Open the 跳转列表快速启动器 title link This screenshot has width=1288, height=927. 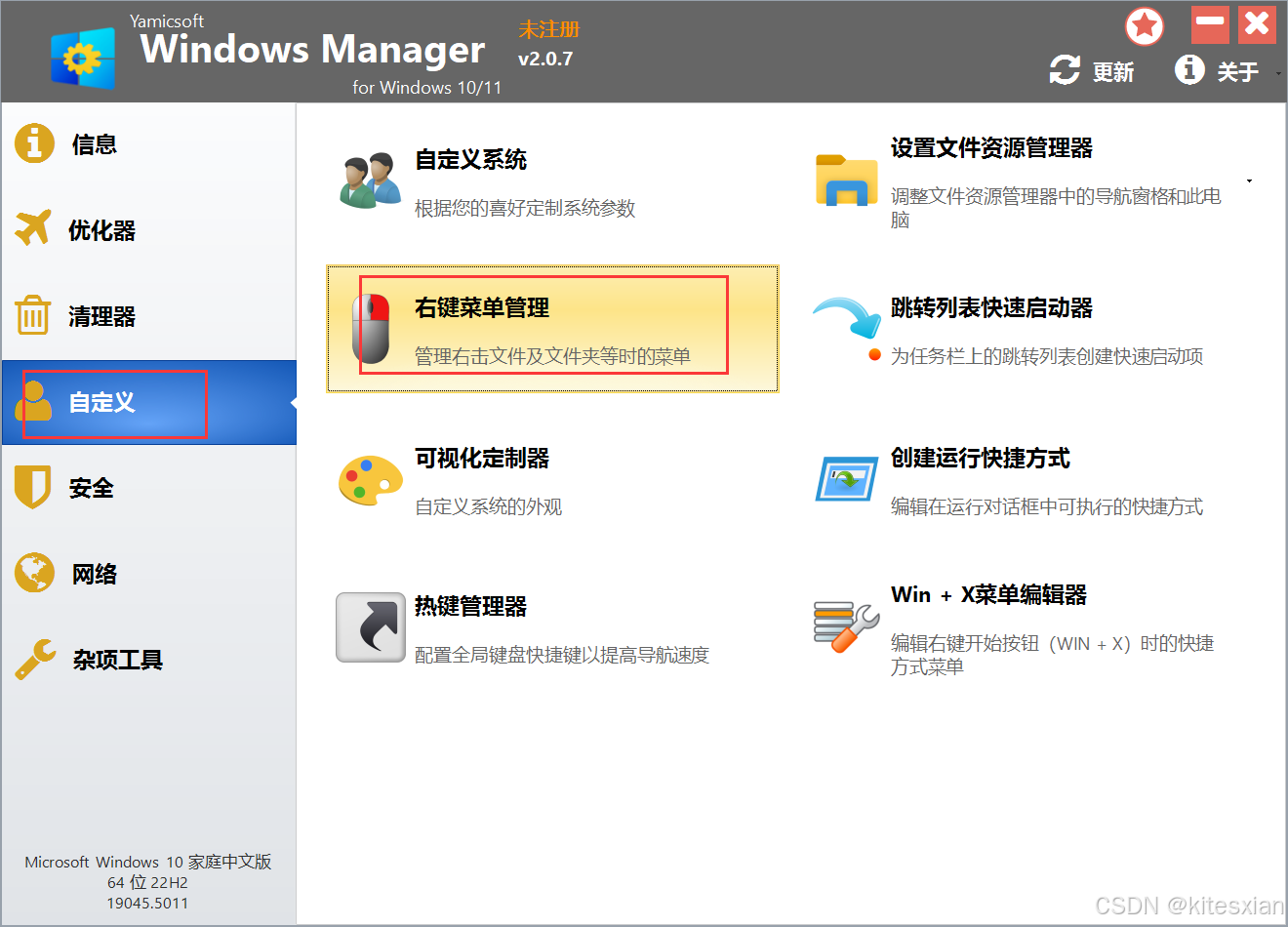991,307
